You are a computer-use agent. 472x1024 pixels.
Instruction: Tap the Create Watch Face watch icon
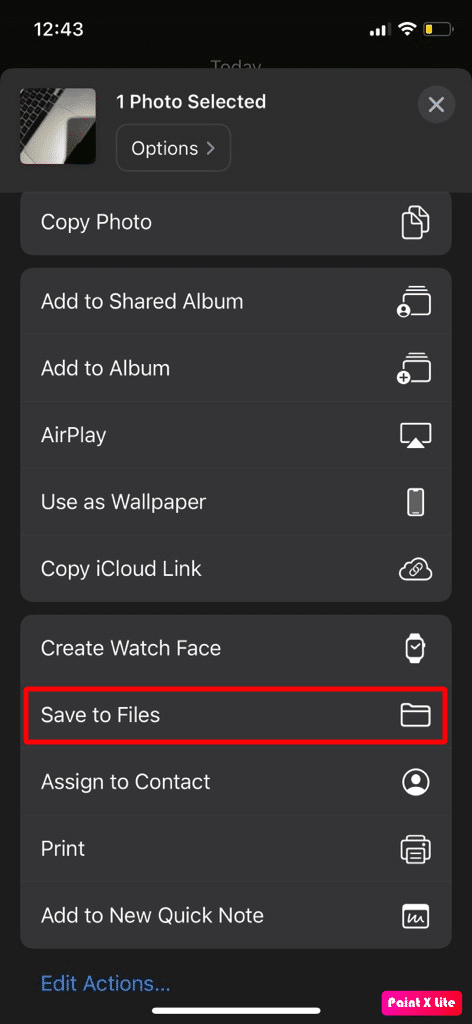415,648
